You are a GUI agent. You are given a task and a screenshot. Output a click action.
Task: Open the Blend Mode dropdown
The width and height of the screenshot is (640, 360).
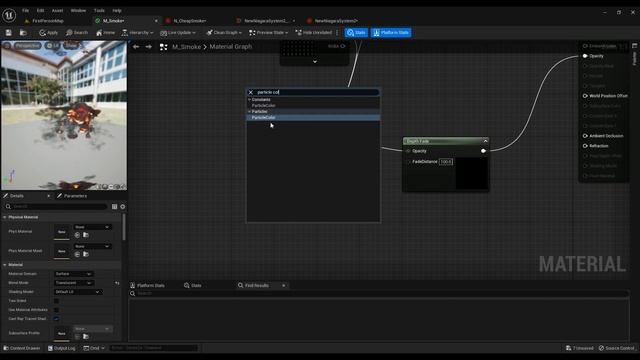point(74,283)
